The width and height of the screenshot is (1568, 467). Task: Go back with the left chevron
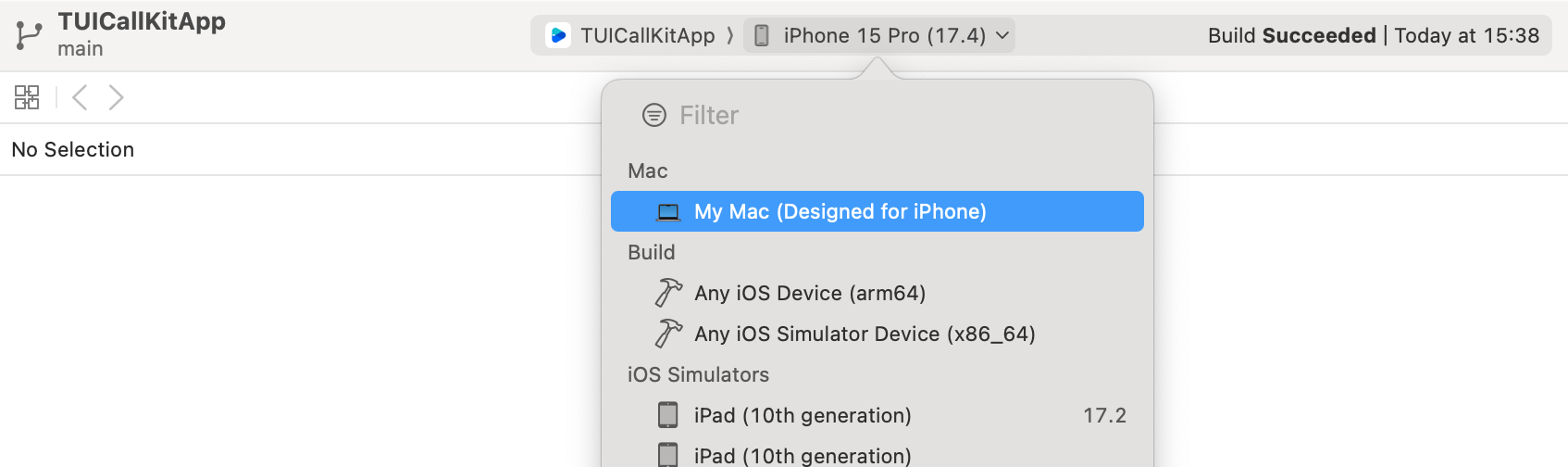(80, 97)
